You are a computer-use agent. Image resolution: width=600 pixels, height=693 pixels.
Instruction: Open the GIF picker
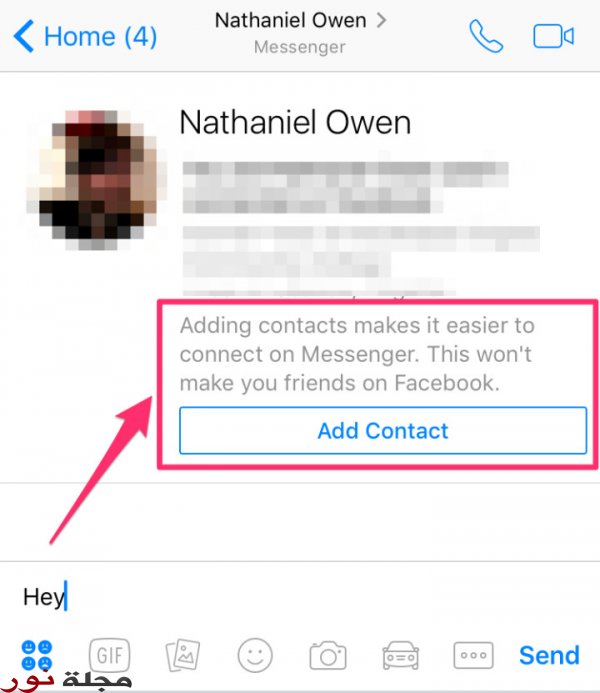(110, 655)
